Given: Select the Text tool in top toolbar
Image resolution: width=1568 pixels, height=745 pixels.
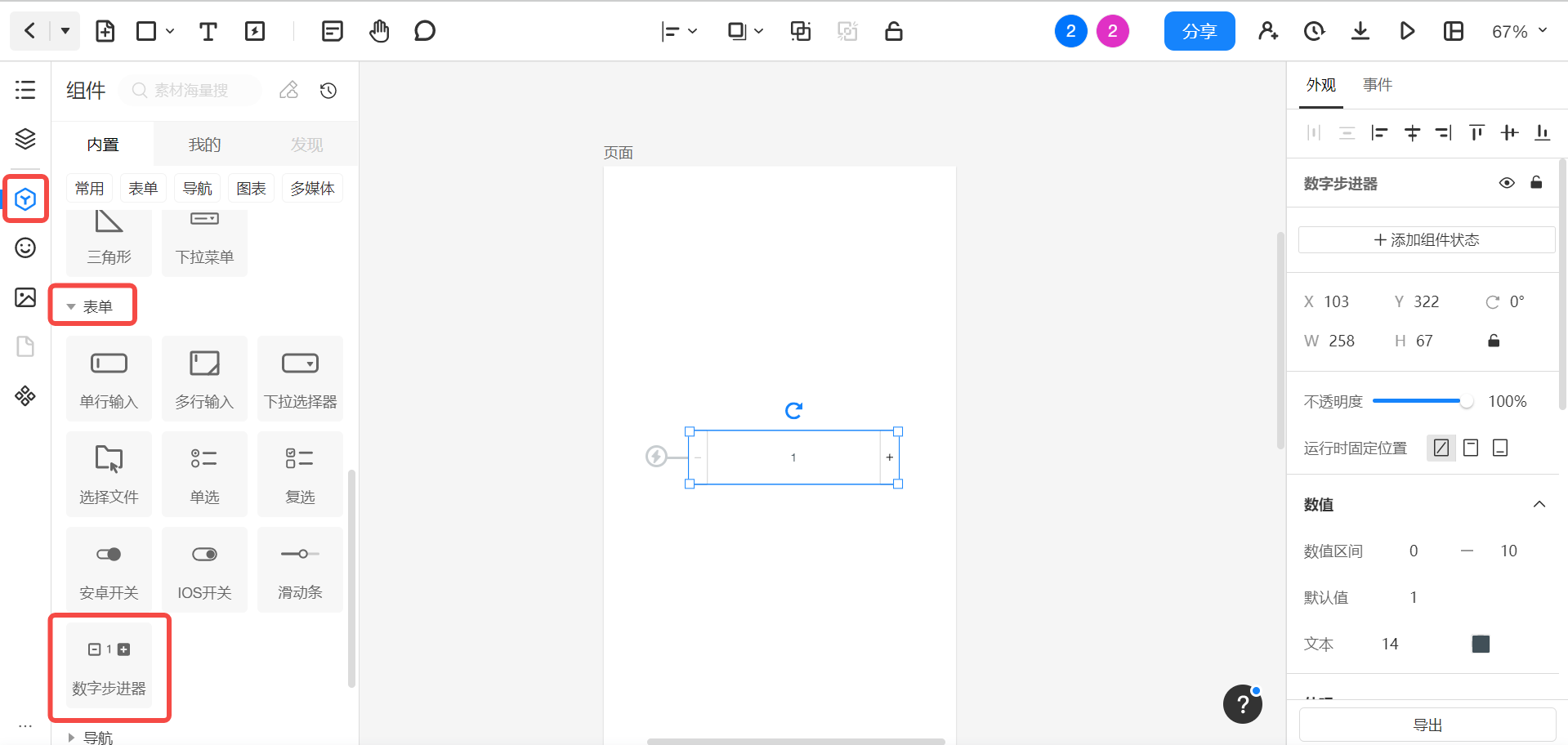Looking at the screenshot, I should (208, 32).
